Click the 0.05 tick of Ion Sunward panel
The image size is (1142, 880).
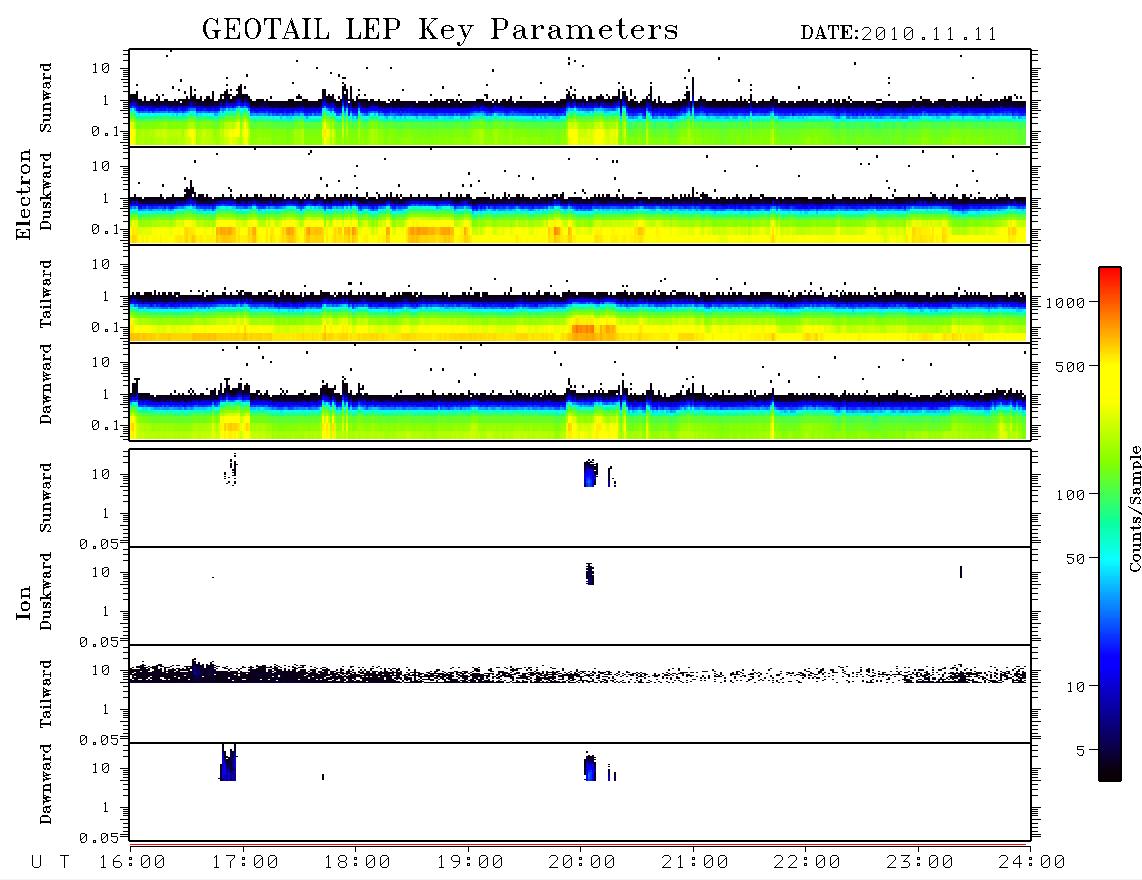pyautogui.click(x=98, y=544)
